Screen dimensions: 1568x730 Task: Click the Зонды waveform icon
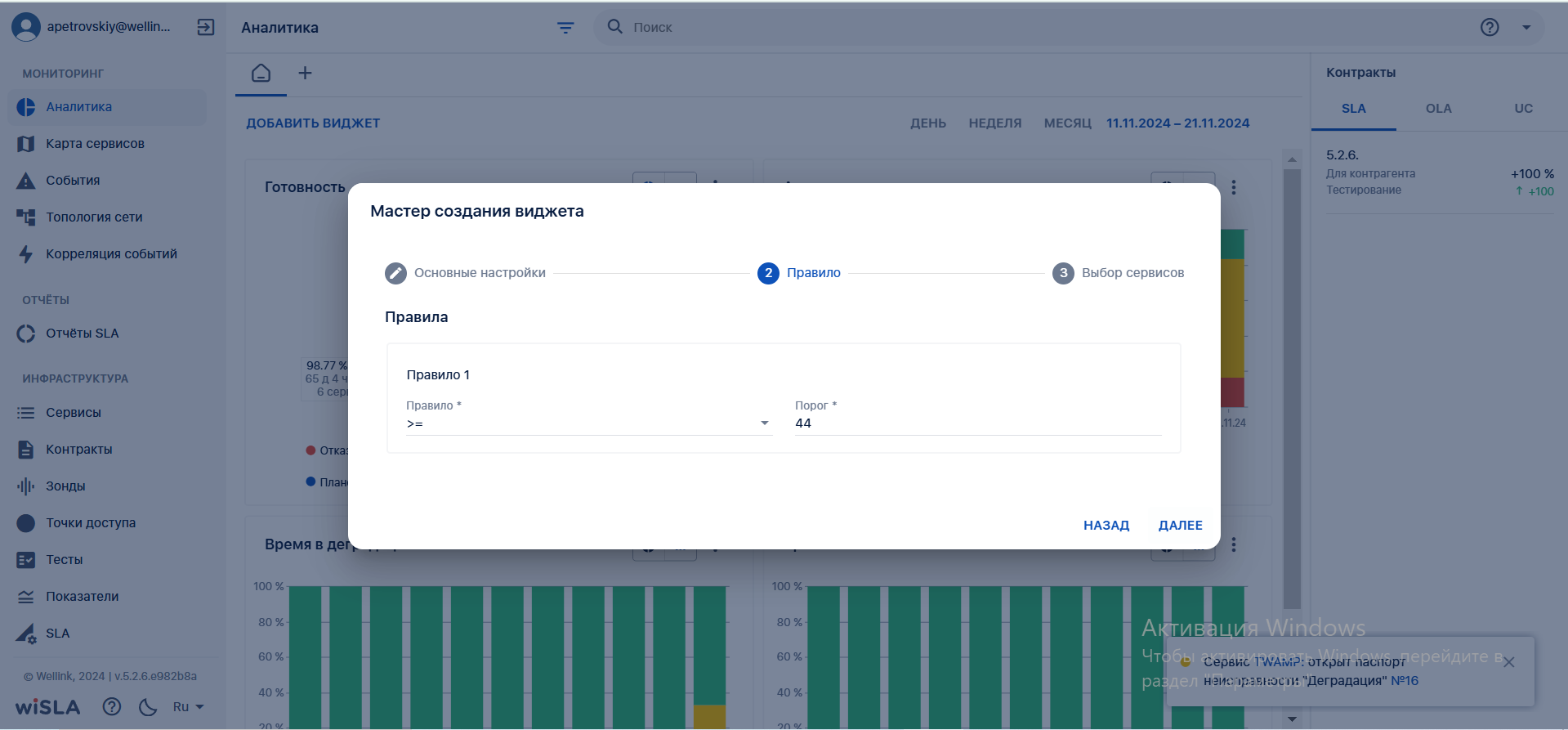tap(26, 486)
